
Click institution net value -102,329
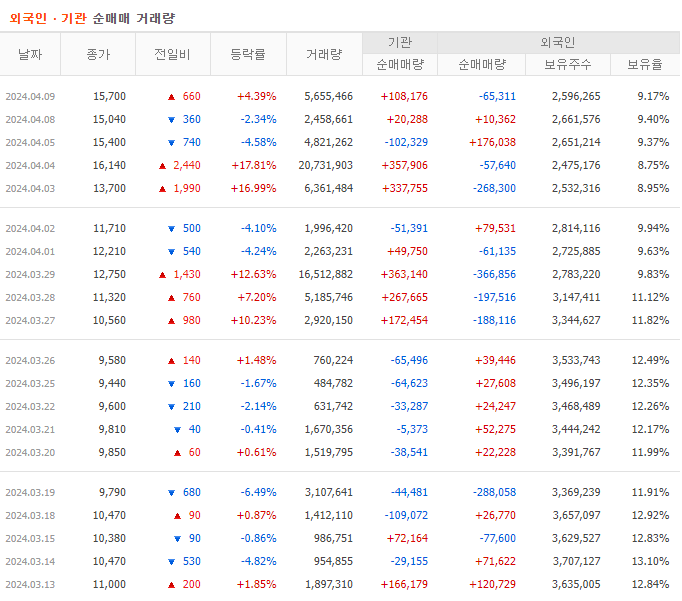point(406,142)
